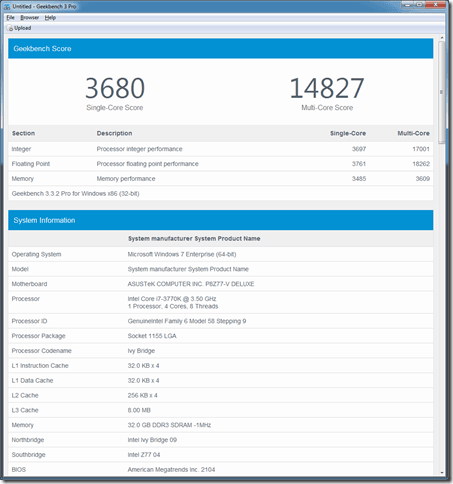Click the Geekbench 3.3.2 Pro version line

[76, 194]
